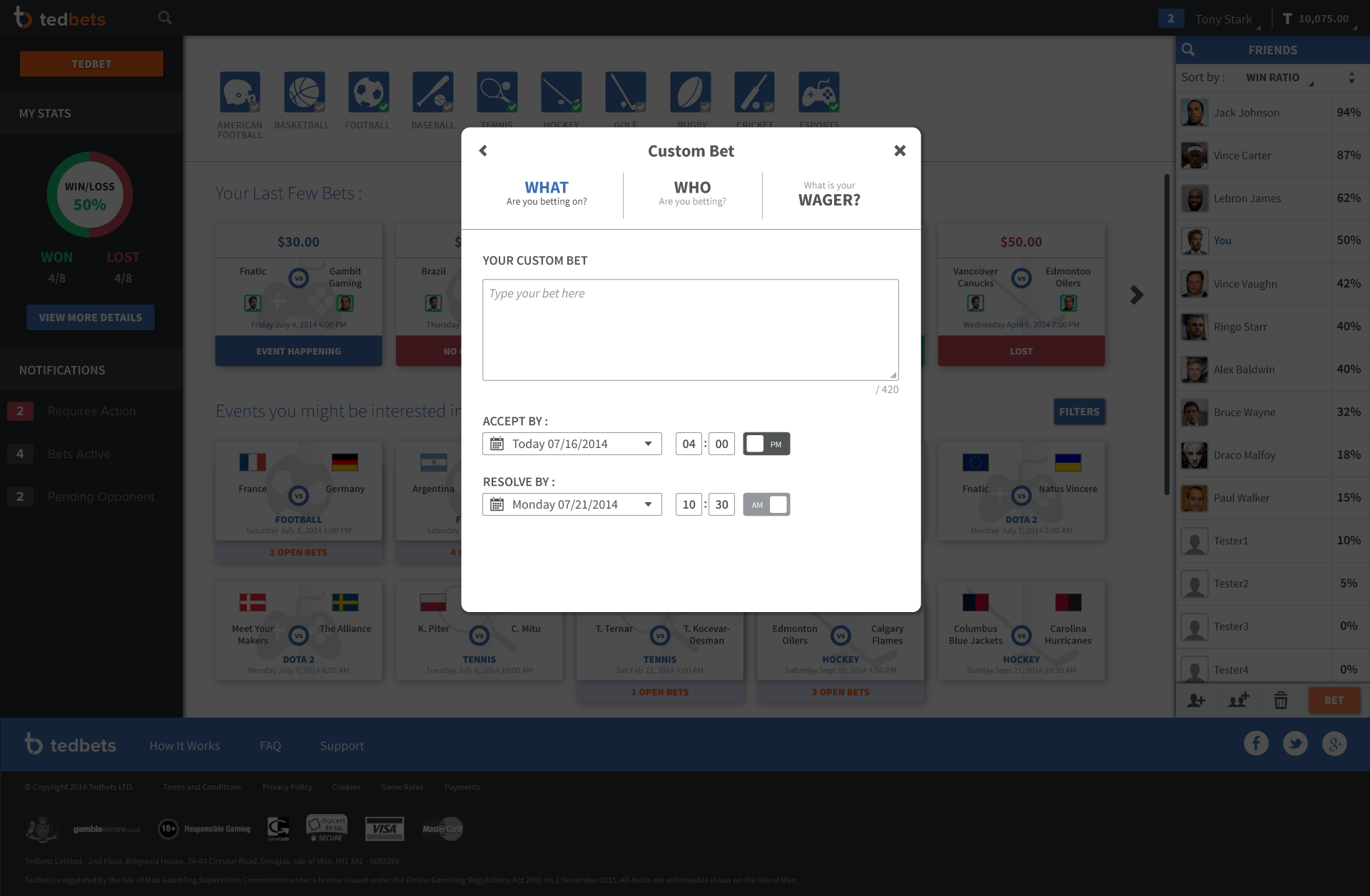Click the custom bet text area
This screenshot has width=1370, height=896.
pyautogui.click(x=690, y=330)
